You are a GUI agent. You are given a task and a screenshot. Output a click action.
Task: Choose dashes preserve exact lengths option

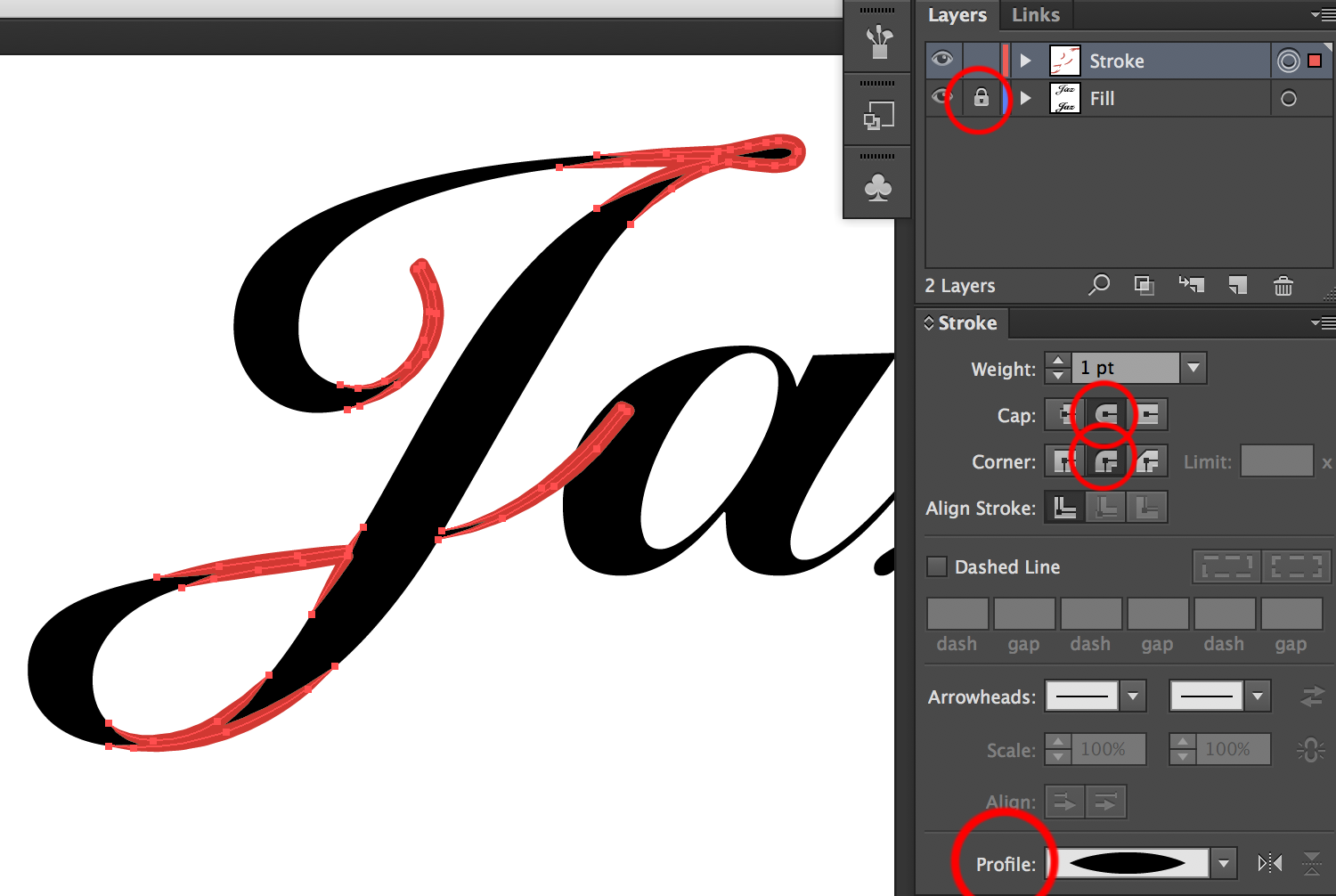(1227, 566)
